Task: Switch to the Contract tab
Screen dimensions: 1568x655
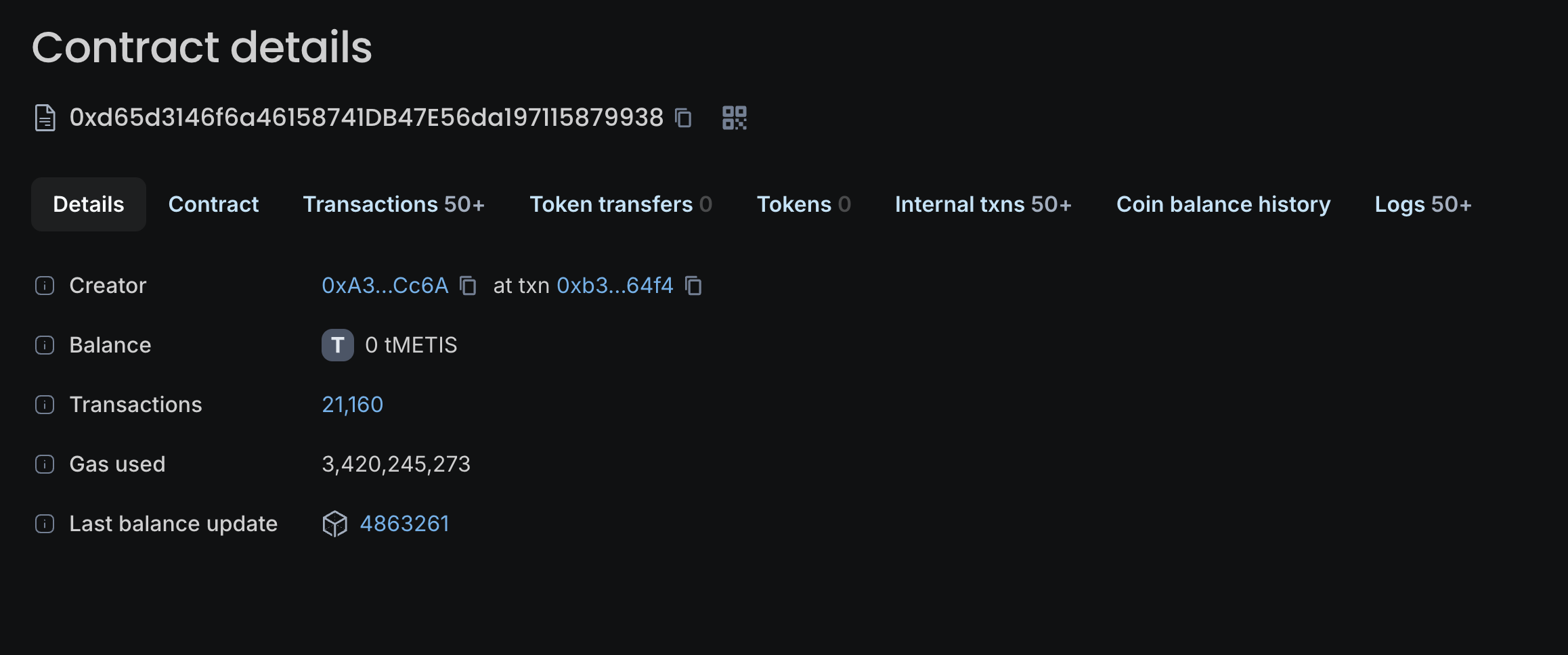Action: pyautogui.click(x=213, y=204)
